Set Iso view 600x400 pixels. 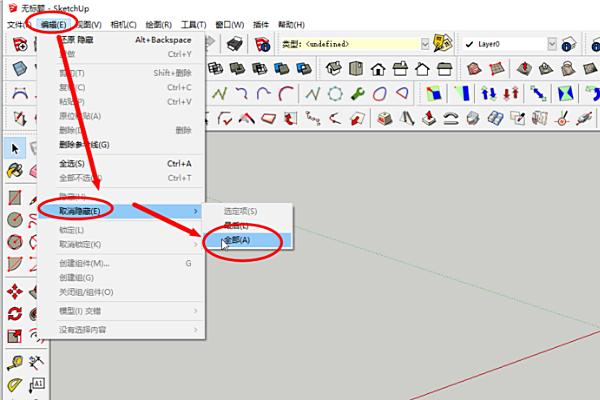[x=333, y=69]
